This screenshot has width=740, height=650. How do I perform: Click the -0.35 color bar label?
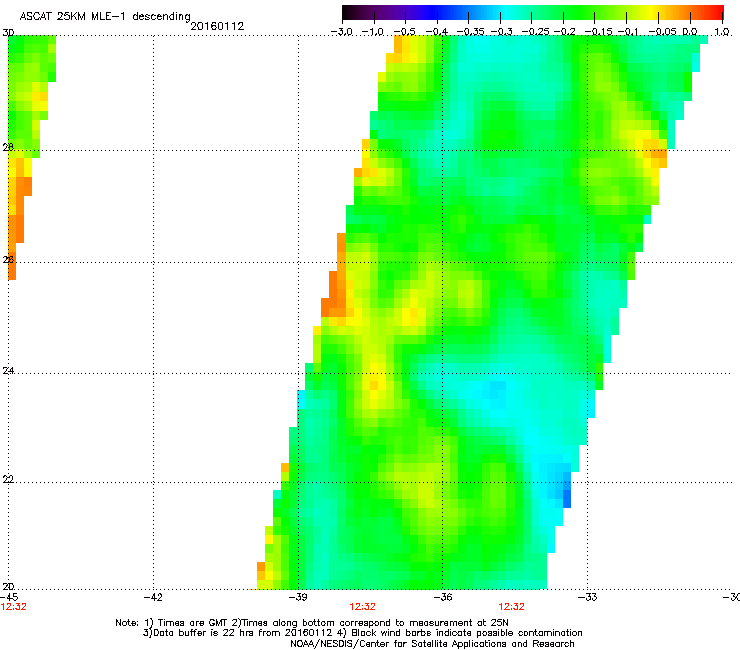(x=470, y=32)
